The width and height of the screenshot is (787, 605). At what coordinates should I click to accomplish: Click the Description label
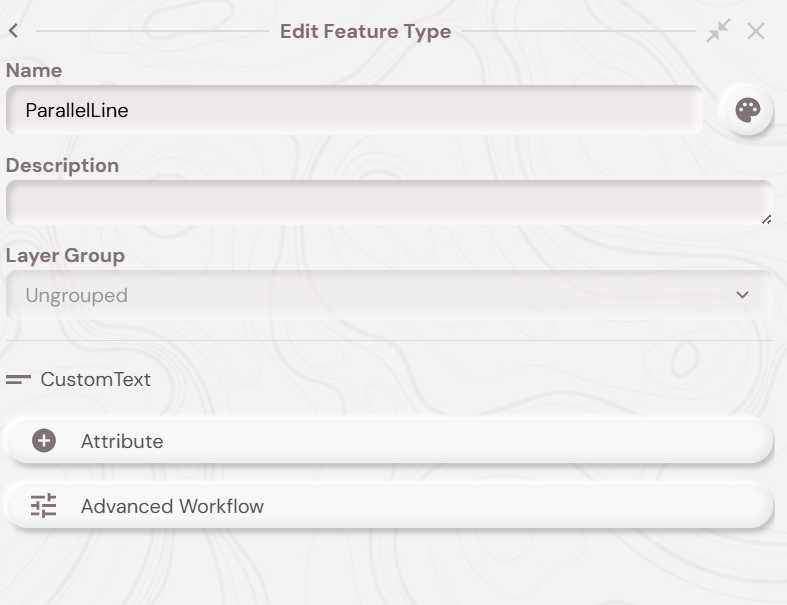[62, 165]
